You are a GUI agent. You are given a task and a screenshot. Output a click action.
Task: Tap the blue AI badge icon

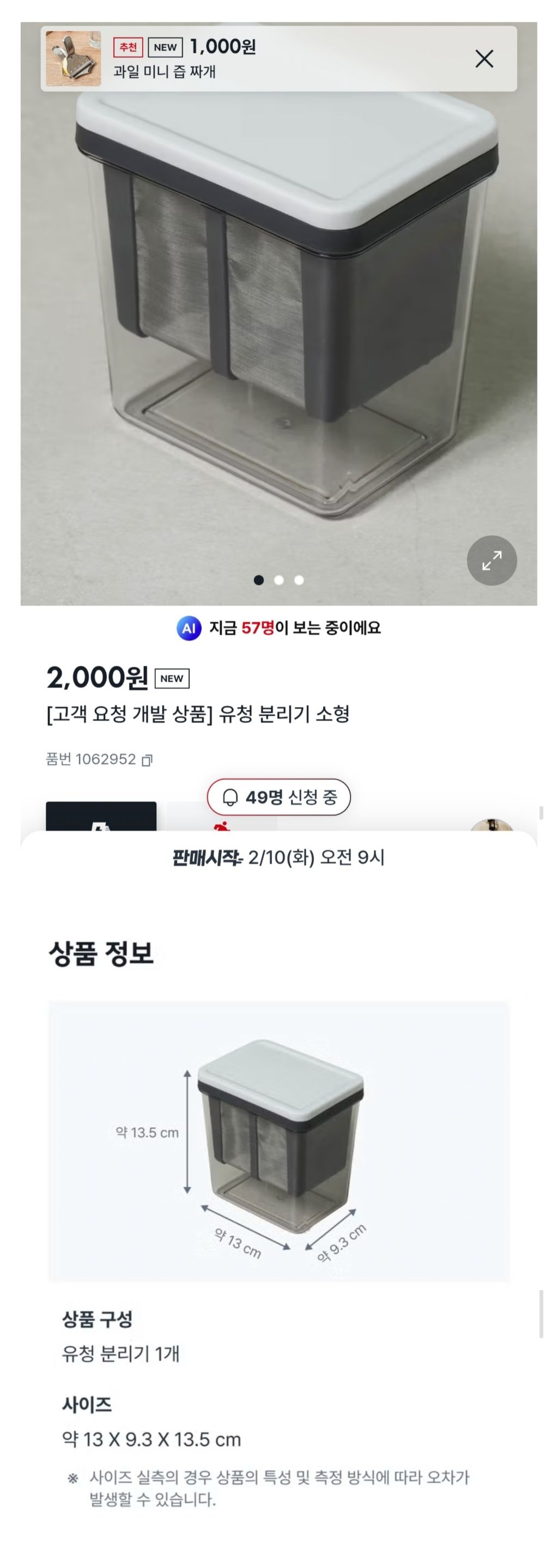pyautogui.click(x=189, y=628)
